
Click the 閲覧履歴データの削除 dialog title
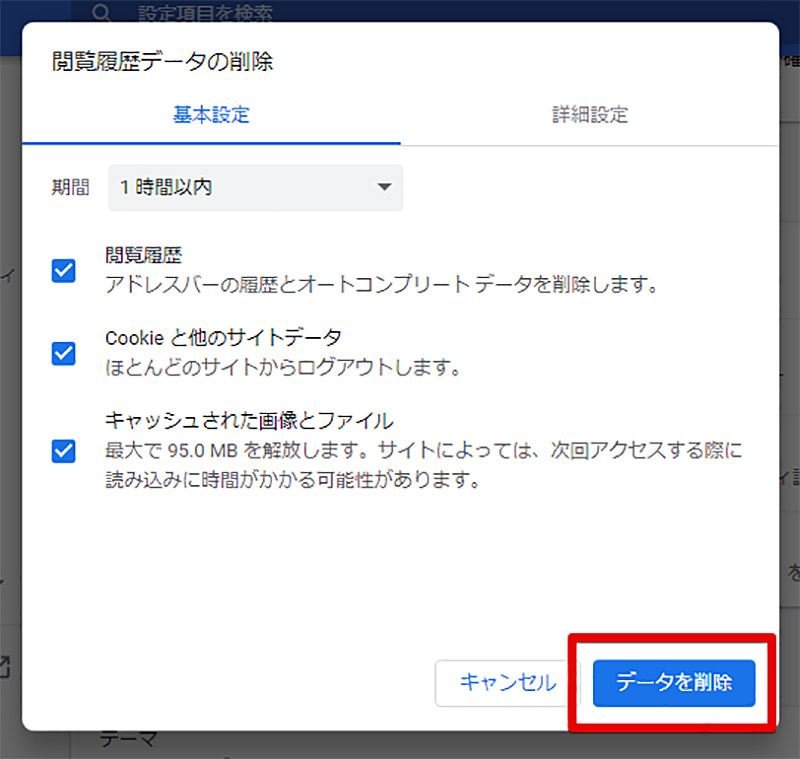162,61
